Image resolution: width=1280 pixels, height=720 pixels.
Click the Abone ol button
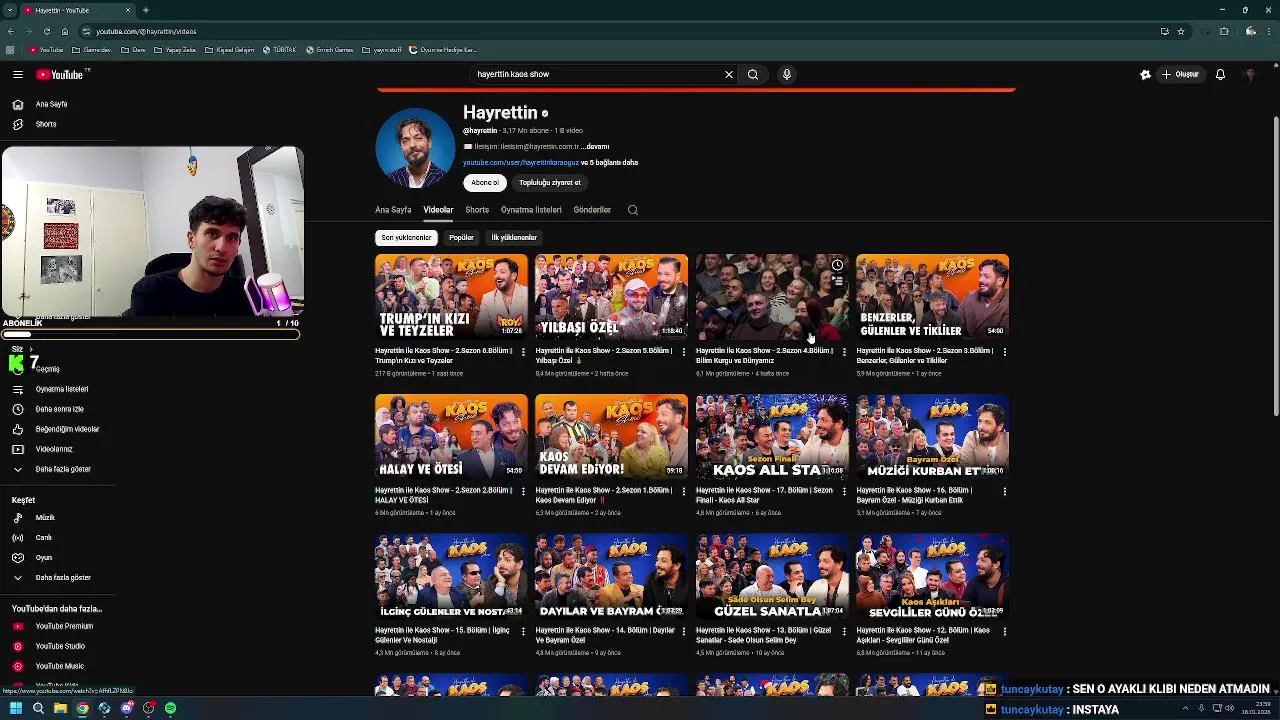[485, 183]
